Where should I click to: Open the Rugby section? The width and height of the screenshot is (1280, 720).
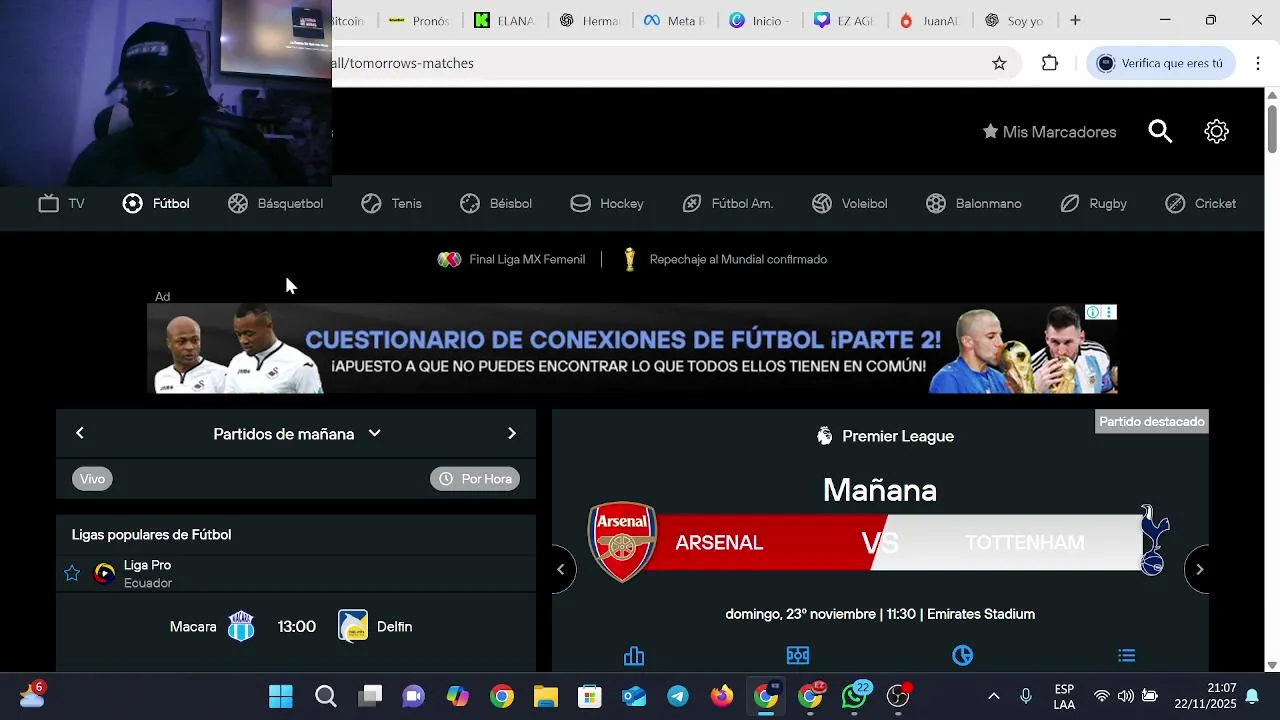[x=1093, y=204]
